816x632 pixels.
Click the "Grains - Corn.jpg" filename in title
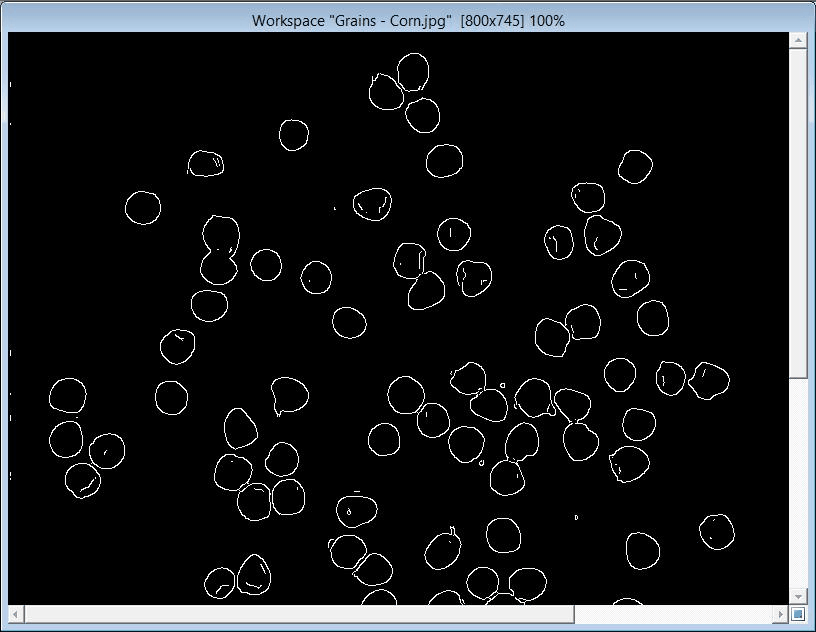click(388, 20)
